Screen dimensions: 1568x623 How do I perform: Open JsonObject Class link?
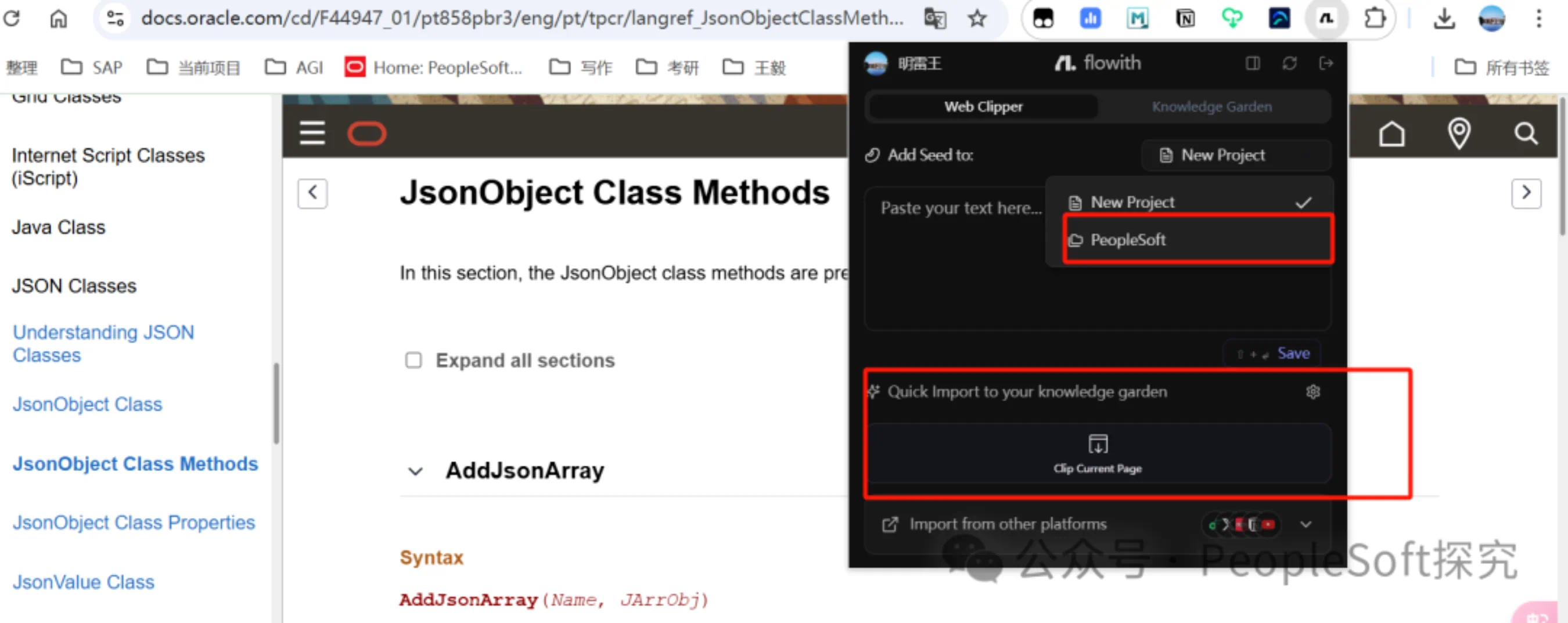pyautogui.click(x=88, y=404)
